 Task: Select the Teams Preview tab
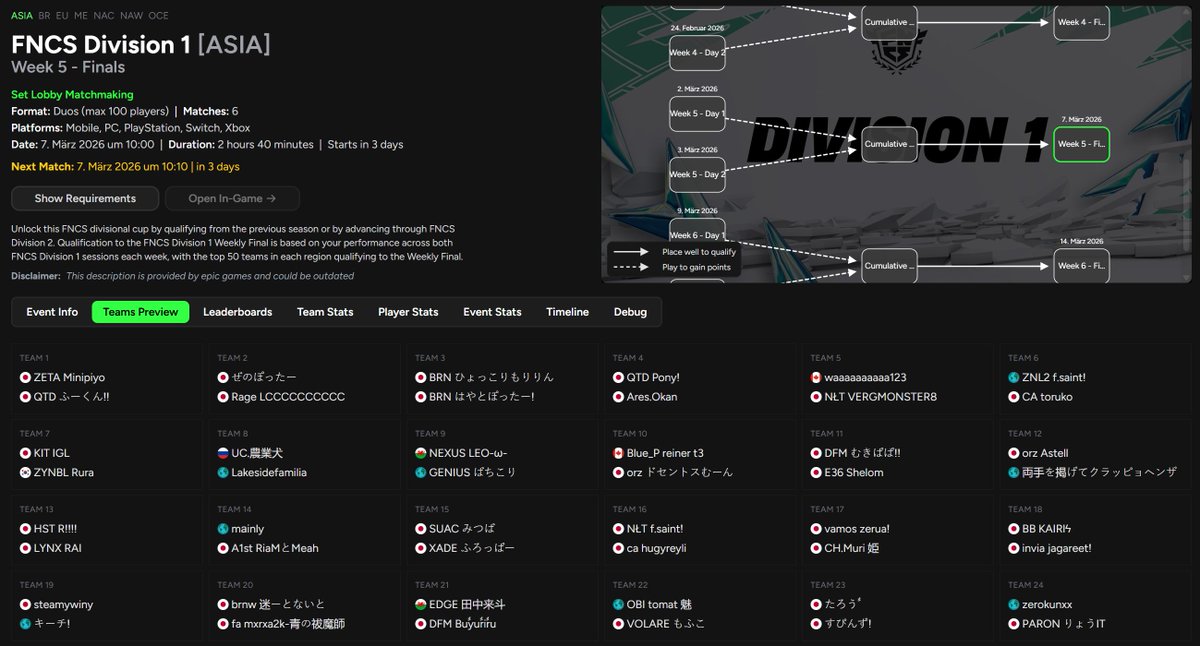pos(140,312)
